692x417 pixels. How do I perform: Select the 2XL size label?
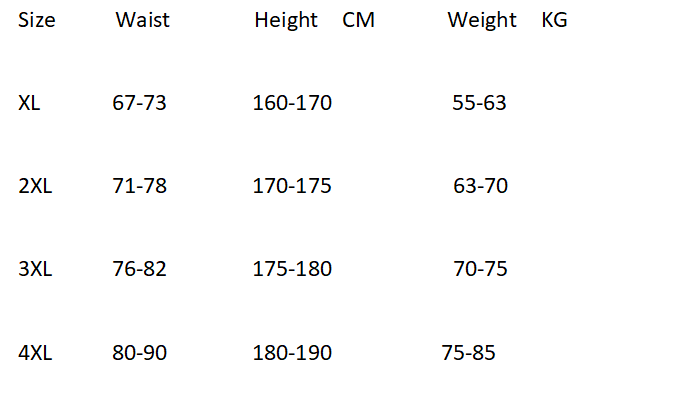point(35,186)
